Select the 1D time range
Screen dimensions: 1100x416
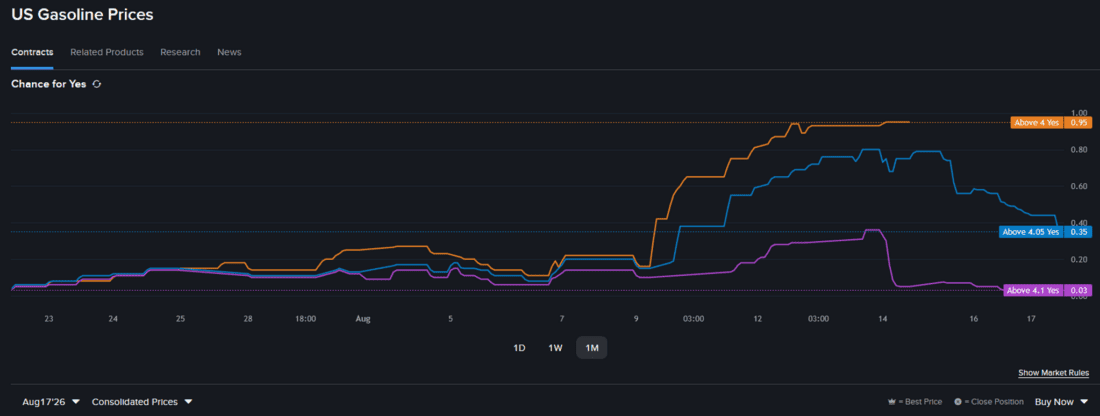pyautogui.click(x=519, y=348)
